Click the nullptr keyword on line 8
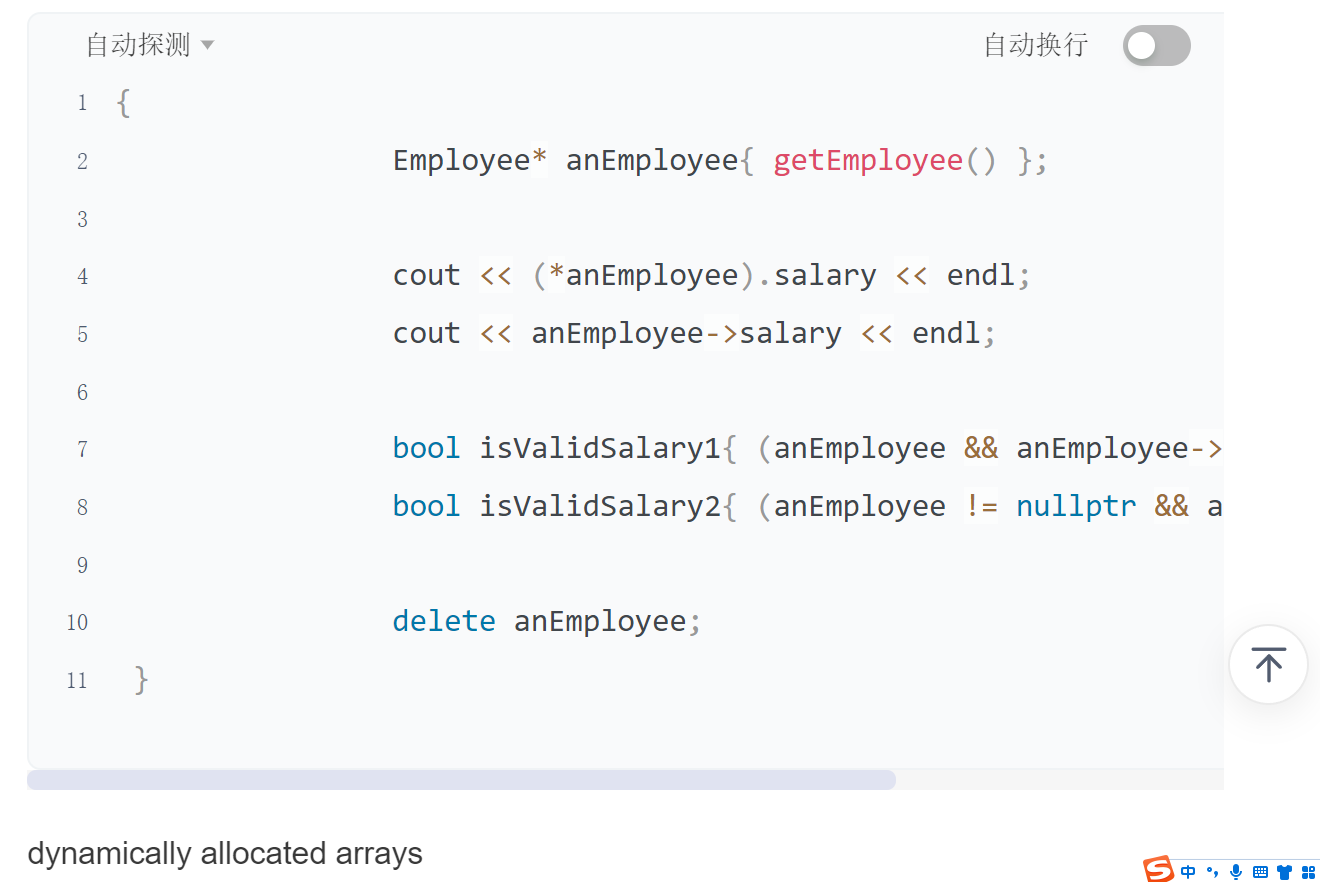The height and width of the screenshot is (882, 1320). [1076, 506]
